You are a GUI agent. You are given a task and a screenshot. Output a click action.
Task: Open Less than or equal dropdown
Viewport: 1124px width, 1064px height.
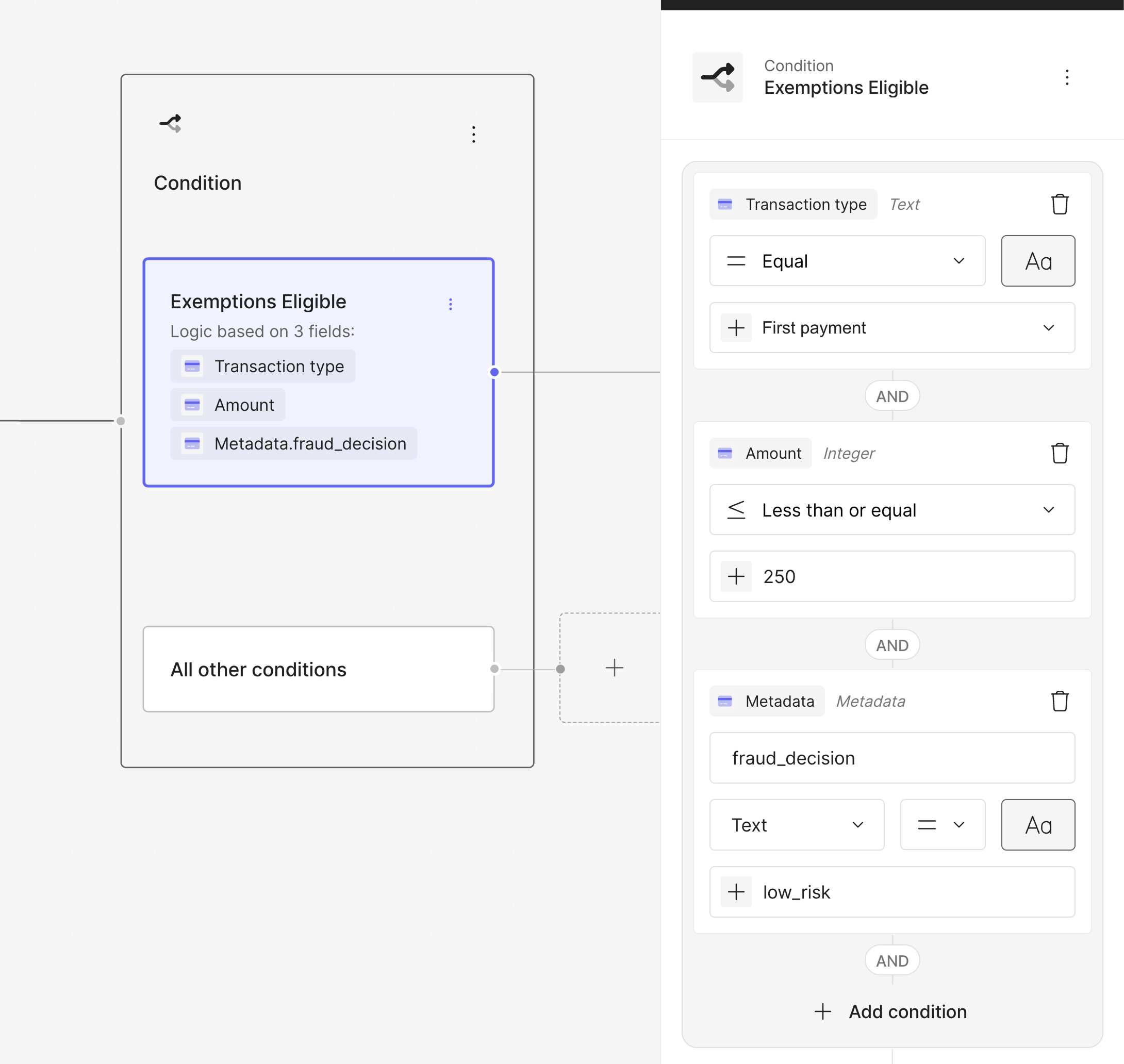[x=891, y=510]
